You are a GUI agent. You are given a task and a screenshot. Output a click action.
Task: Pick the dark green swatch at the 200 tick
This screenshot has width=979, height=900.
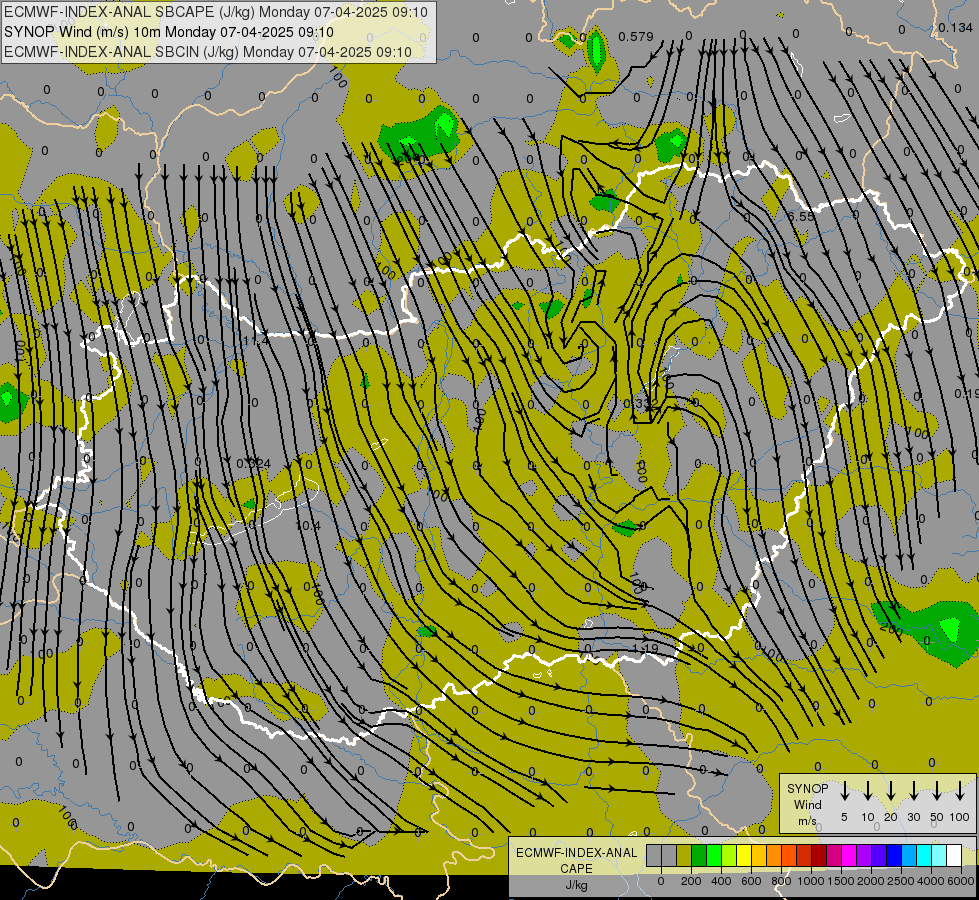click(x=699, y=855)
